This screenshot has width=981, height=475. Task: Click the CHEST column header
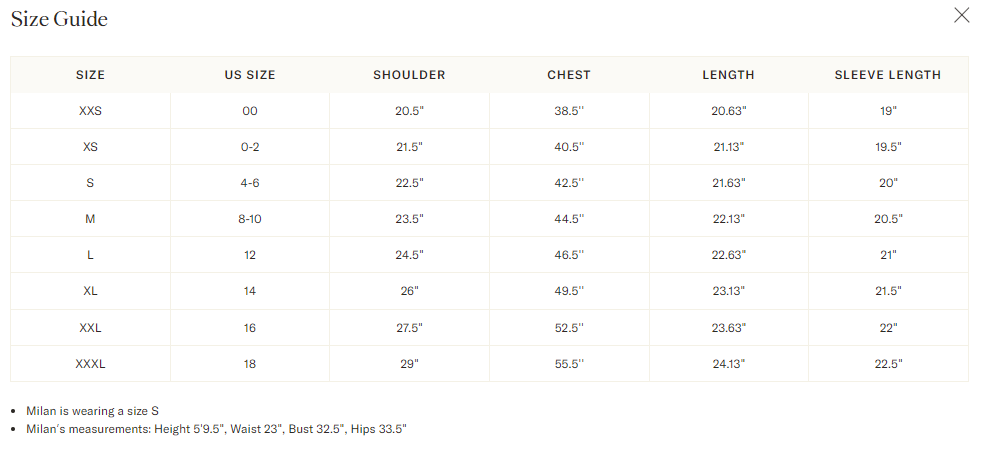tap(569, 75)
